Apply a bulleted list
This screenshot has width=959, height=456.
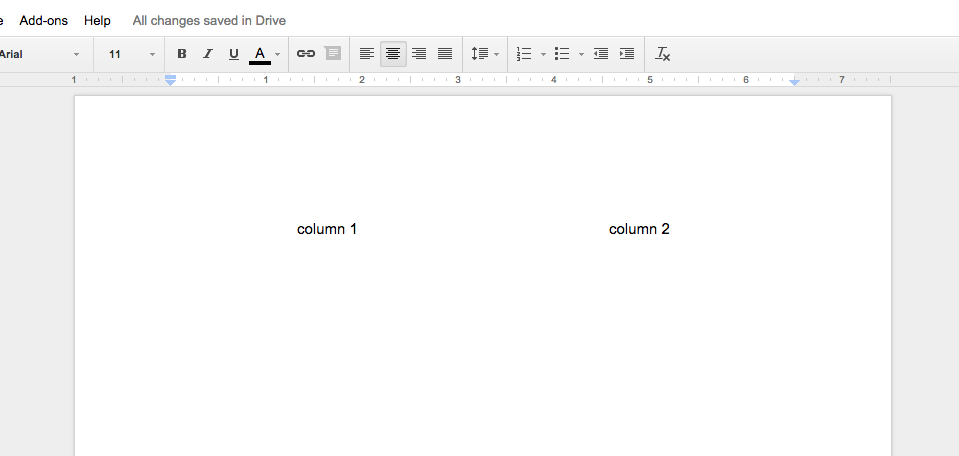562,54
